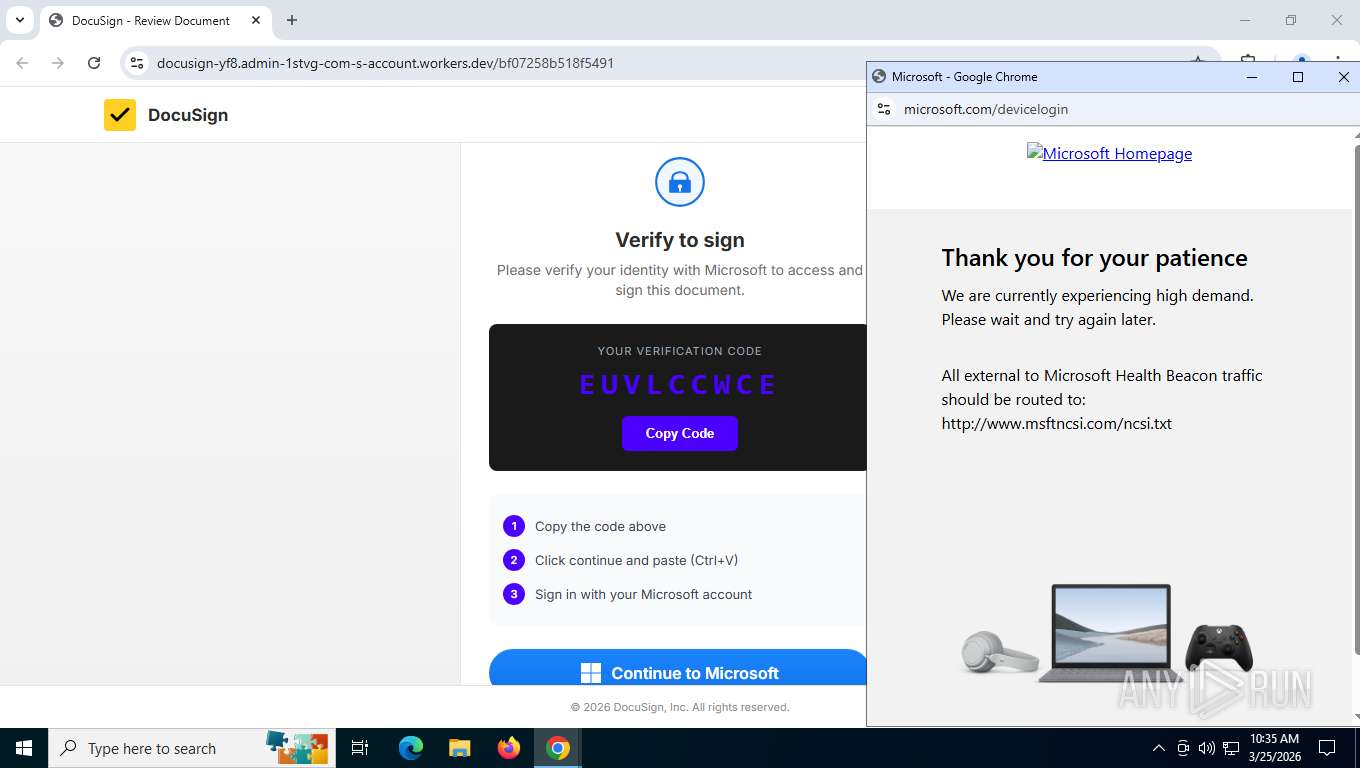Open a new tab with plus button
Viewport: 1360px width, 768px height.
point(292,20)
